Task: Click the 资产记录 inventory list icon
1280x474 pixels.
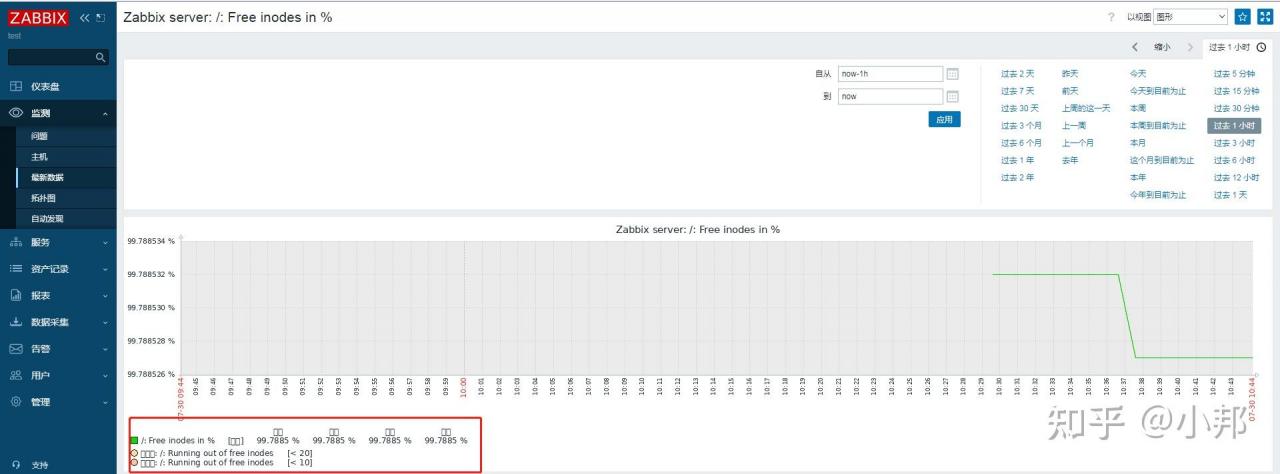Action: point(16,269)
